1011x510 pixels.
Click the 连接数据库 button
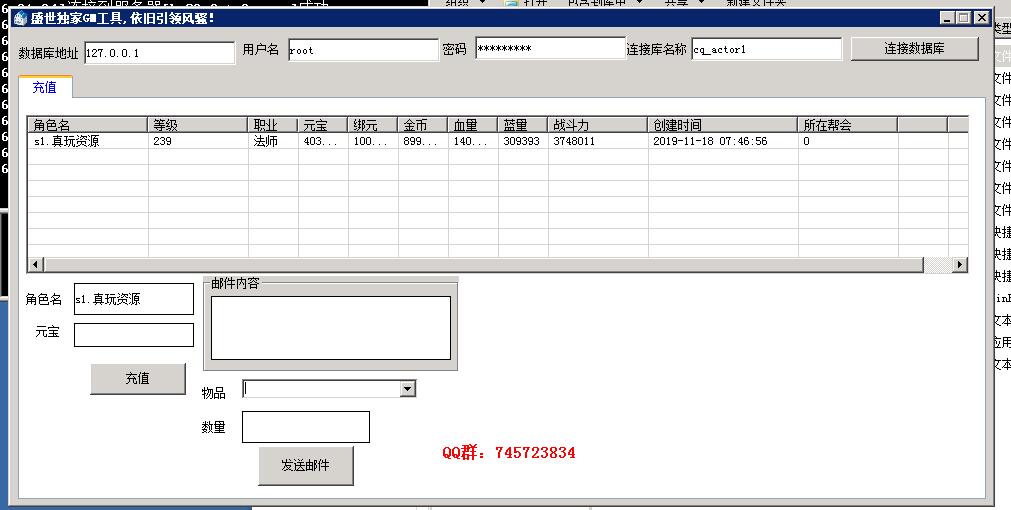[914, 48]
